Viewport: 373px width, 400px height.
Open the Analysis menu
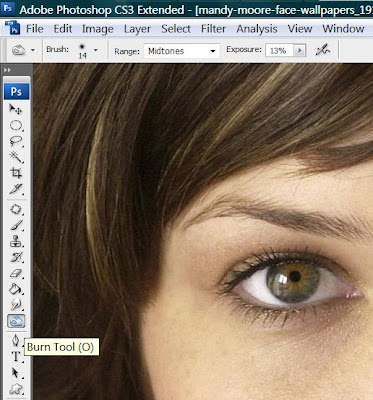(257, 29)
